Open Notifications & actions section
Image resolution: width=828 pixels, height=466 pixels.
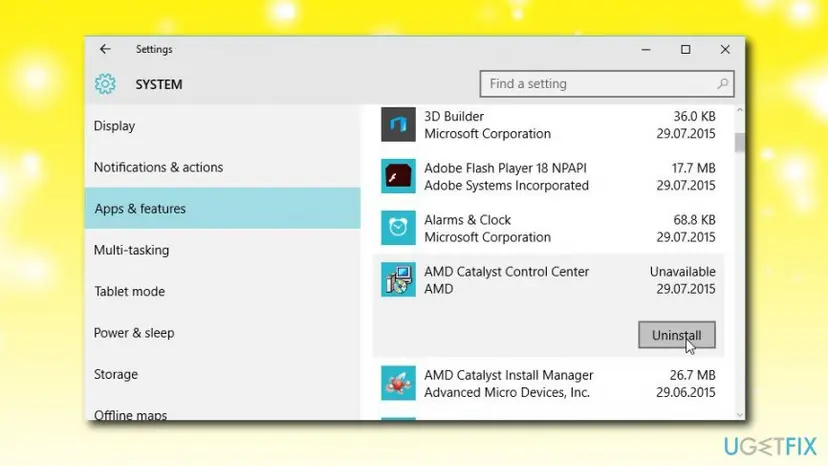222,167
